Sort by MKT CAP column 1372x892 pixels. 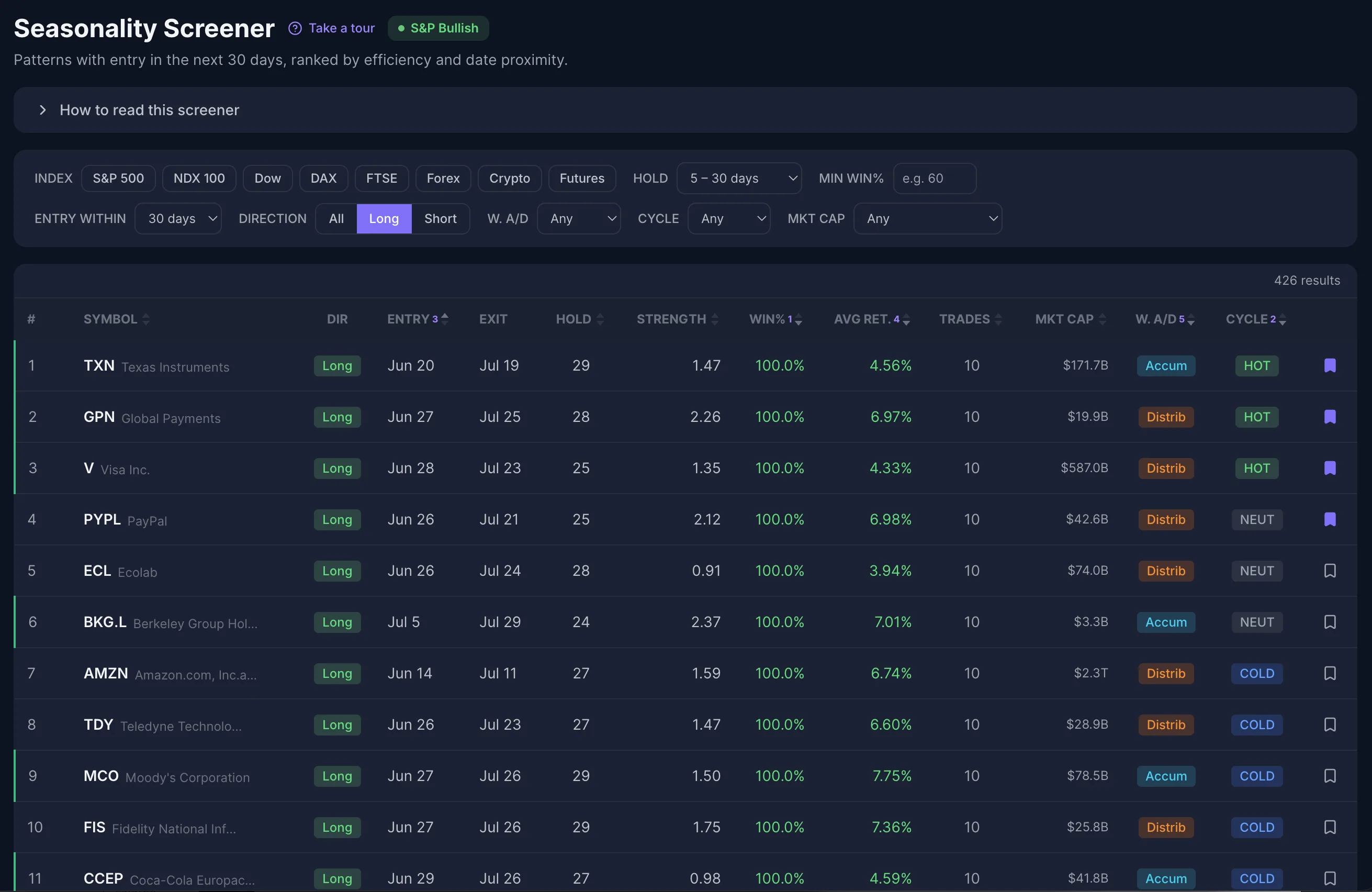(1071, 319)
